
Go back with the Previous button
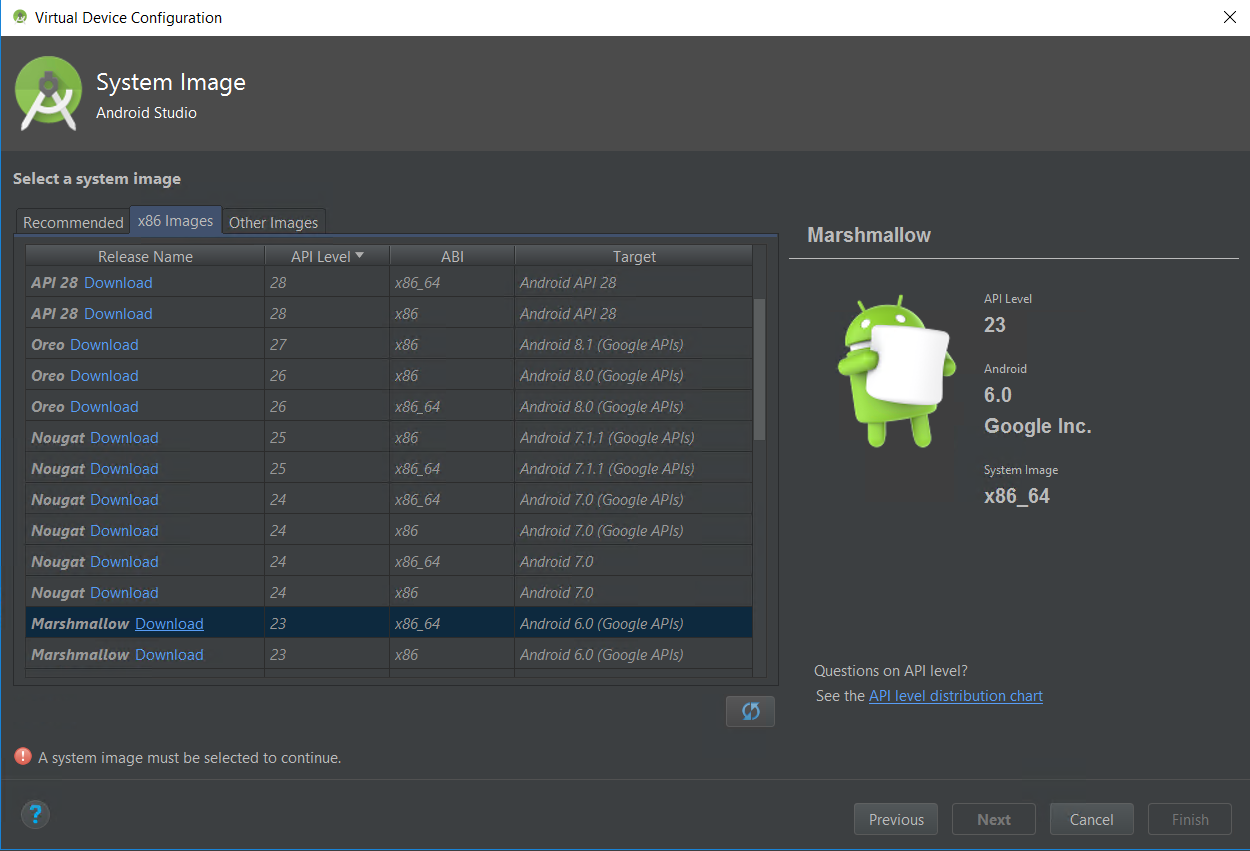(x=896, y=820)
